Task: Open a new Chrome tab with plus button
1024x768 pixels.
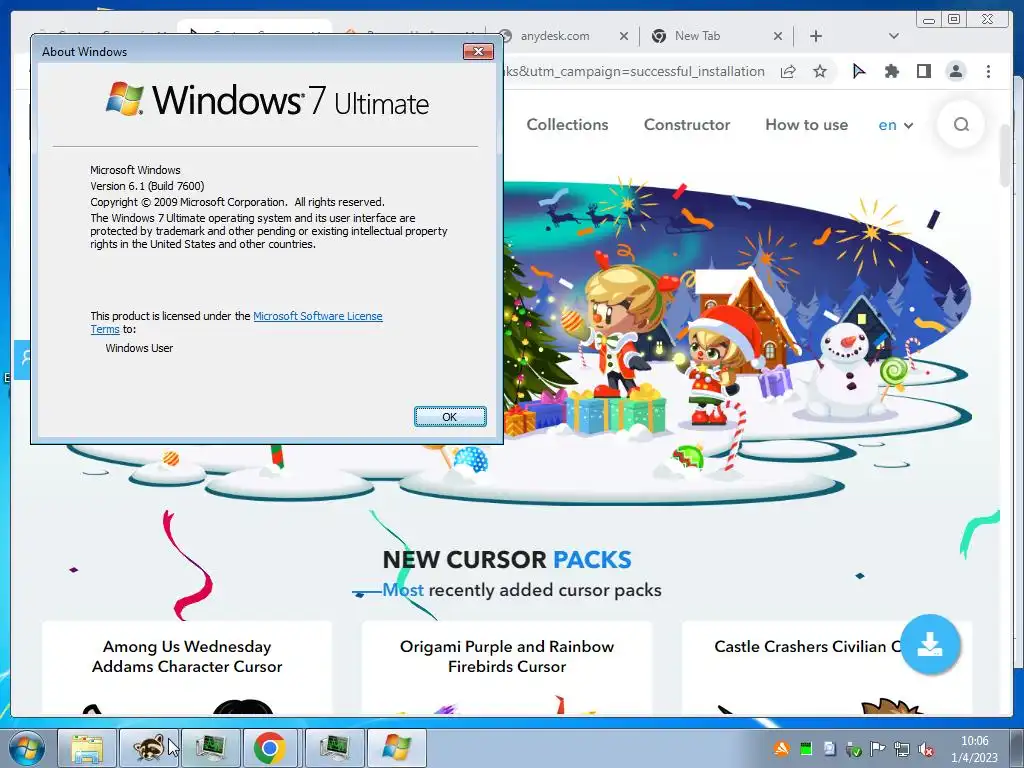Action: [x=816, y=37]
